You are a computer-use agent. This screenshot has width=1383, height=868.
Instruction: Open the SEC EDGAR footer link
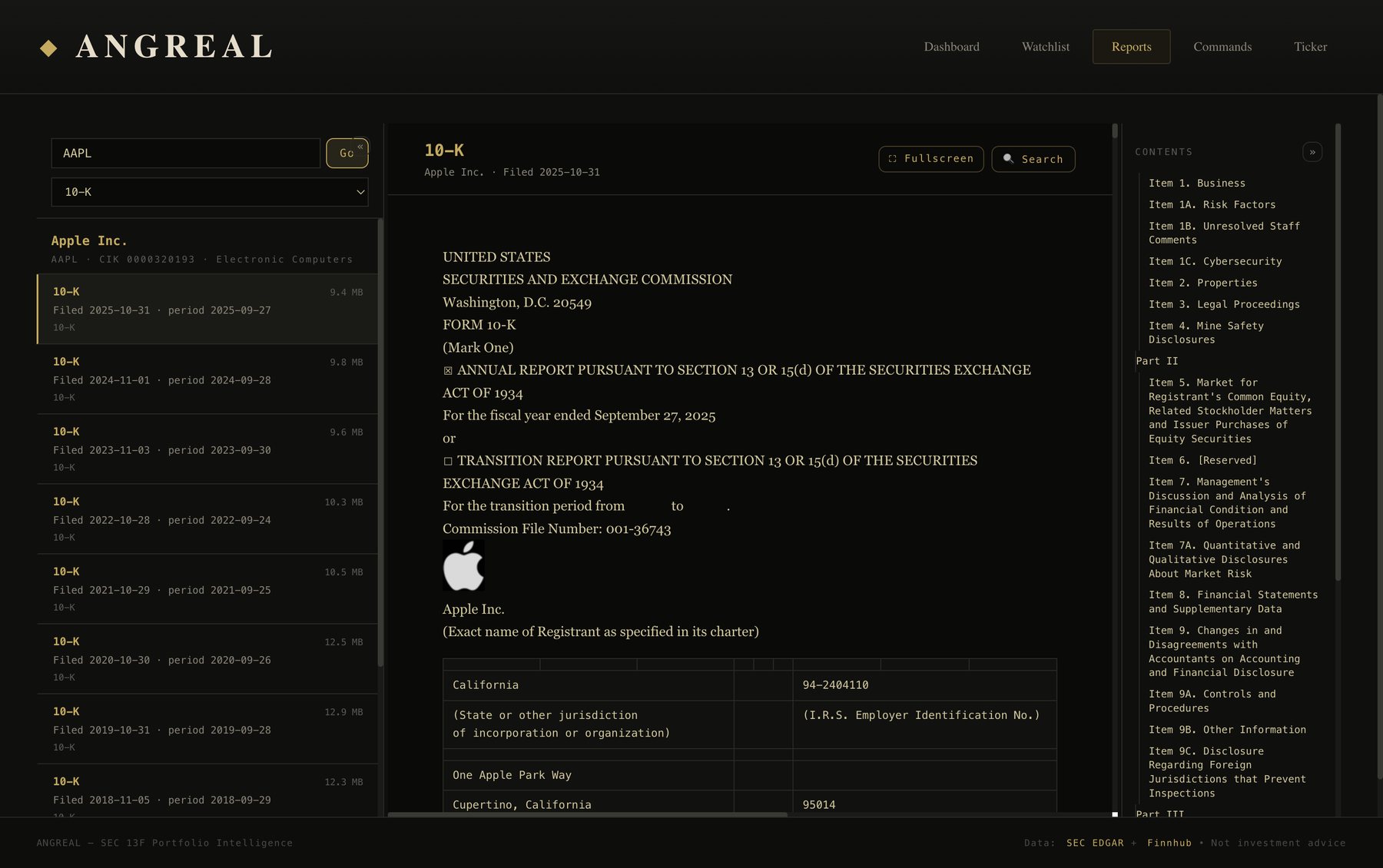[1095, 843]
